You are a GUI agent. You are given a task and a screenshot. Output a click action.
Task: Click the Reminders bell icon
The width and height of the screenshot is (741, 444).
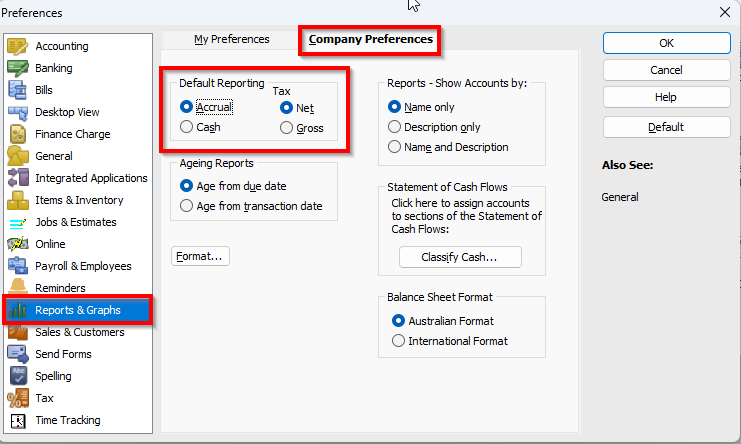point(18,288)
